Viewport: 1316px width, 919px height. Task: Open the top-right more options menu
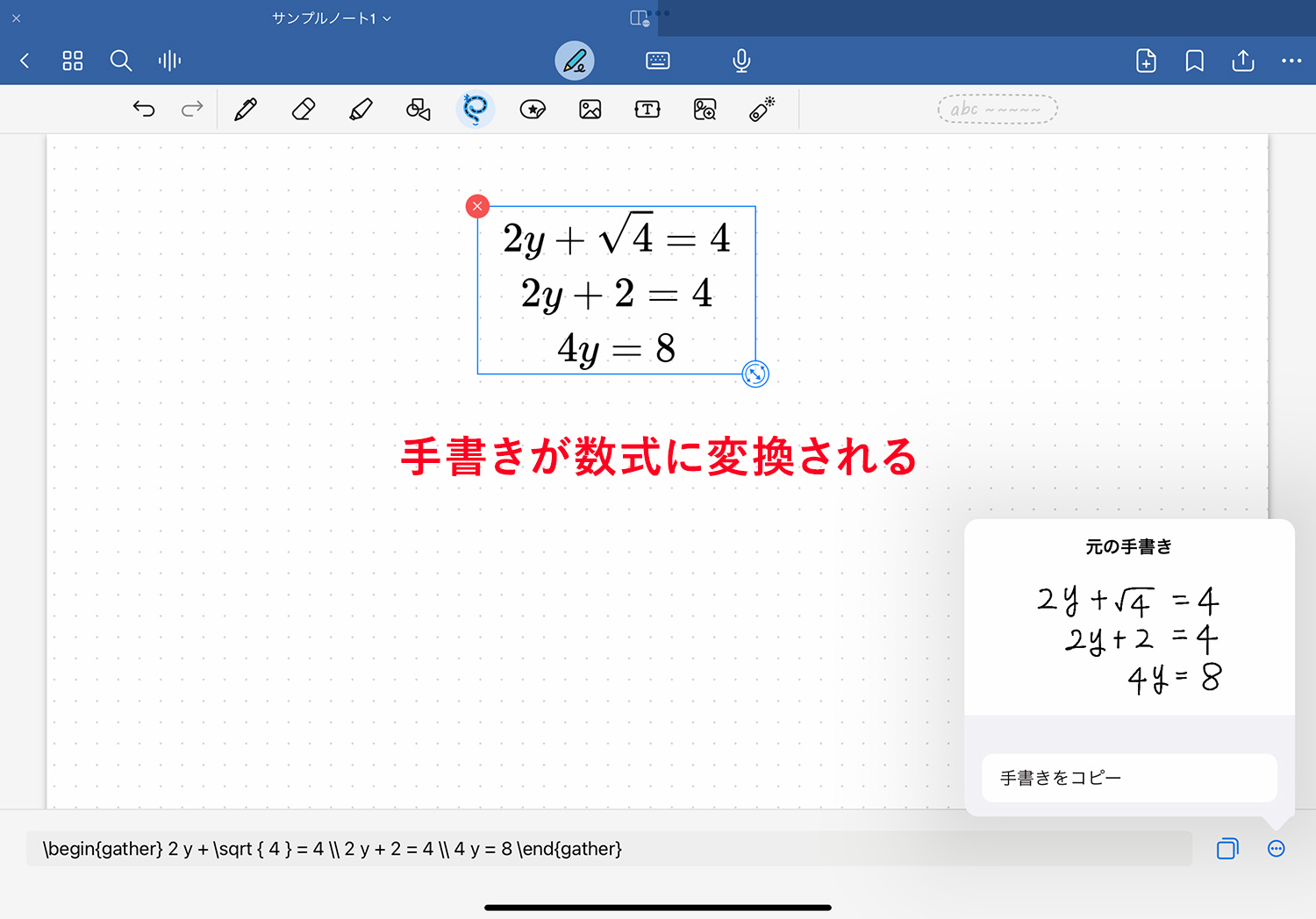point(1291,61)
